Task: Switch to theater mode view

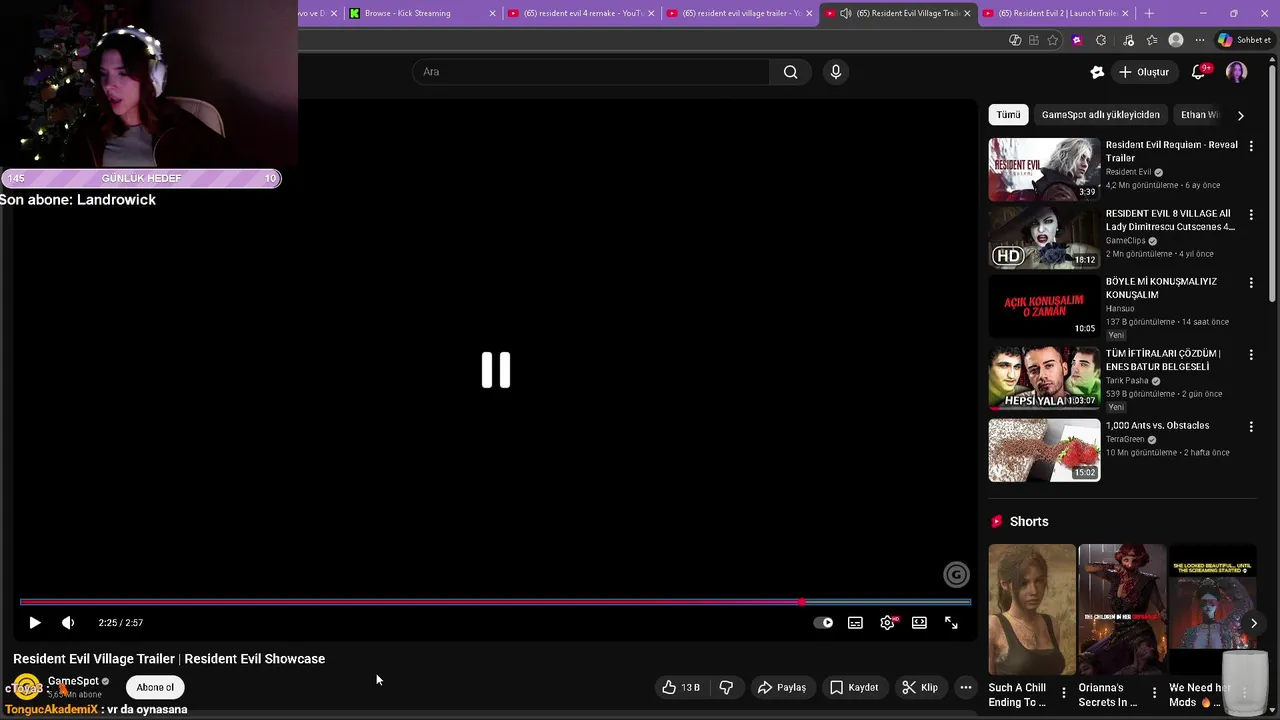Action: click(919, 622)
